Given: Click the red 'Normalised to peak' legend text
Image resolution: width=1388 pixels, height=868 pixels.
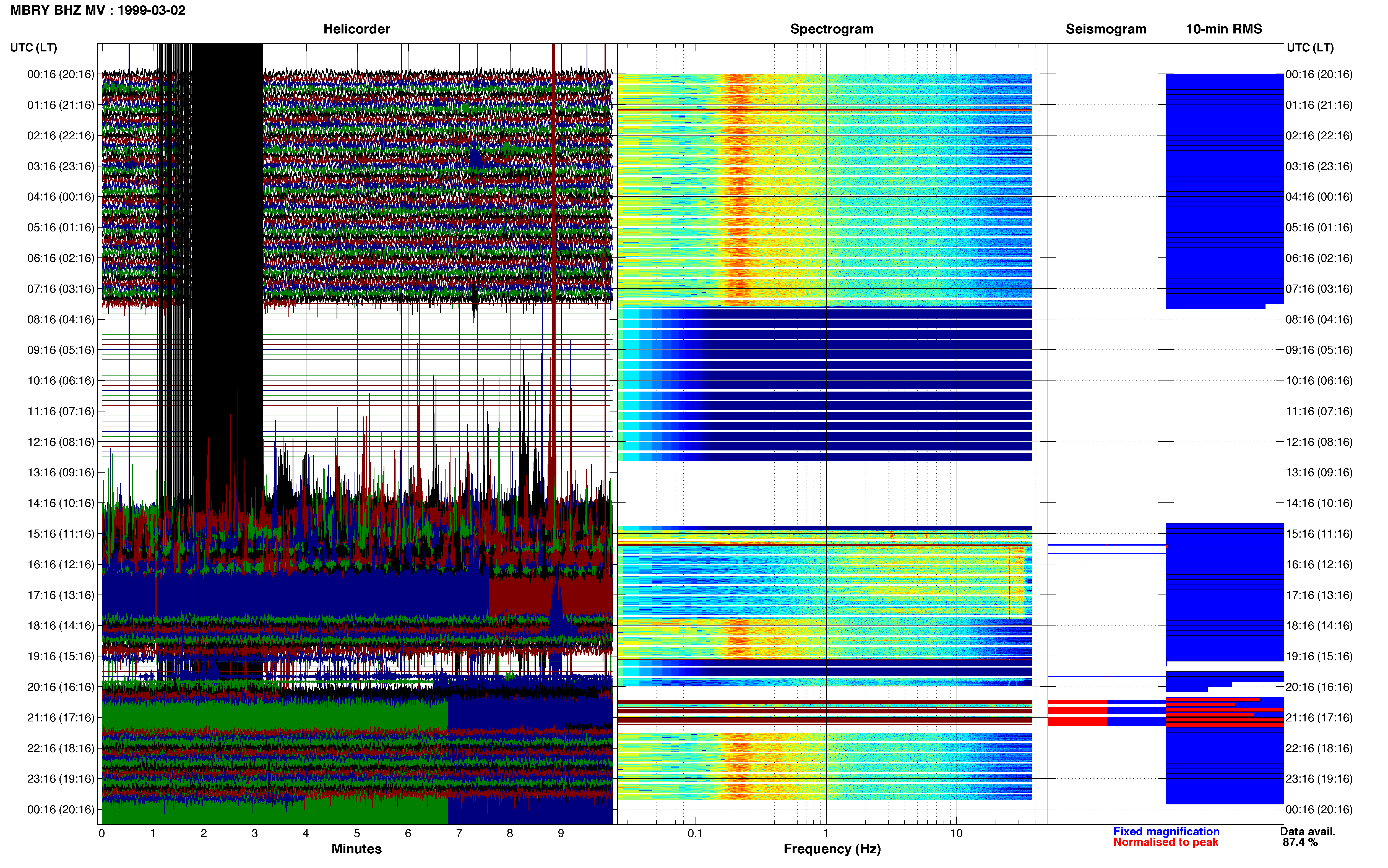Looking at the screenshot, I should [1165, 842].
